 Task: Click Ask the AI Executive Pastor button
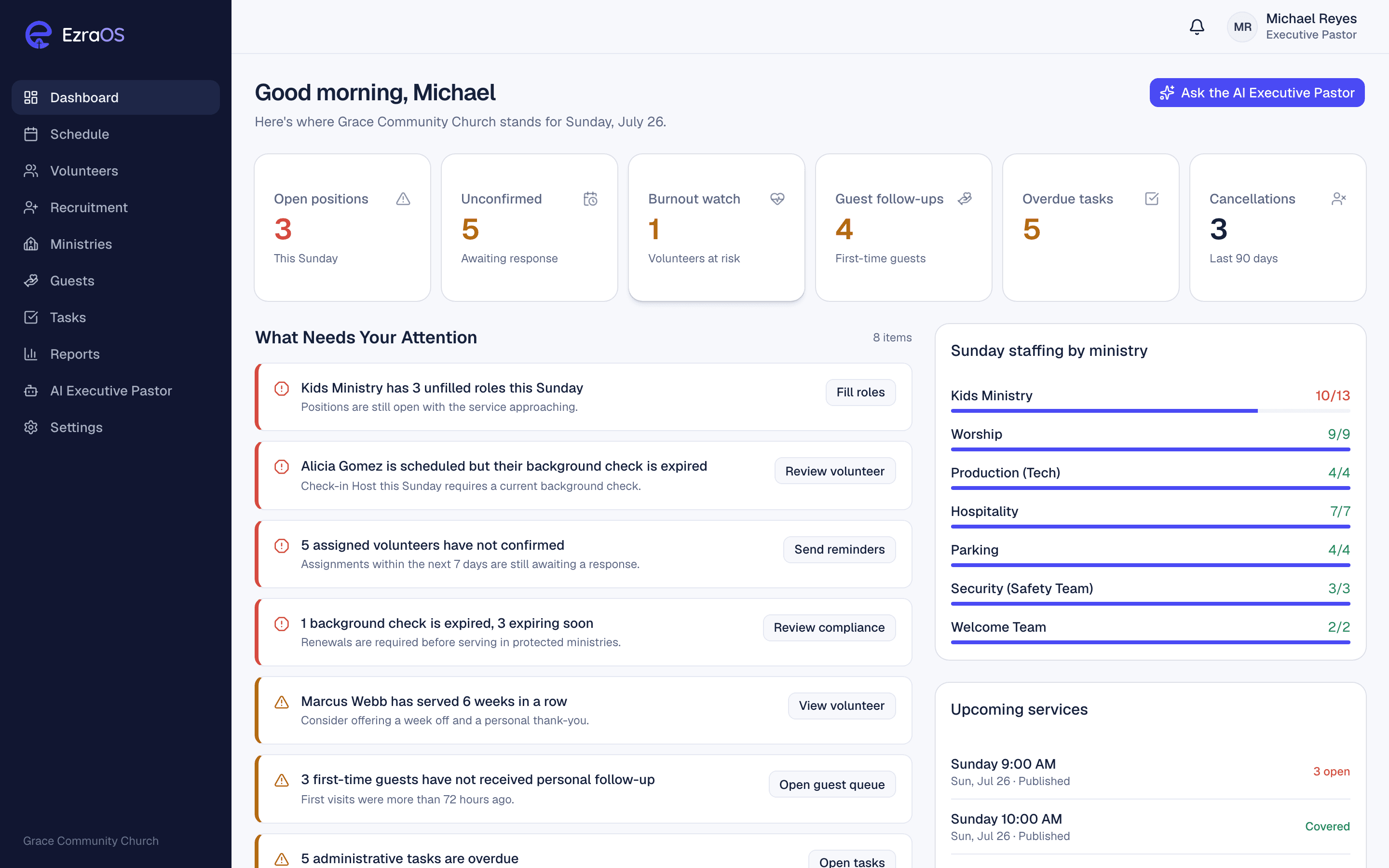click(x=1256, y=93)
